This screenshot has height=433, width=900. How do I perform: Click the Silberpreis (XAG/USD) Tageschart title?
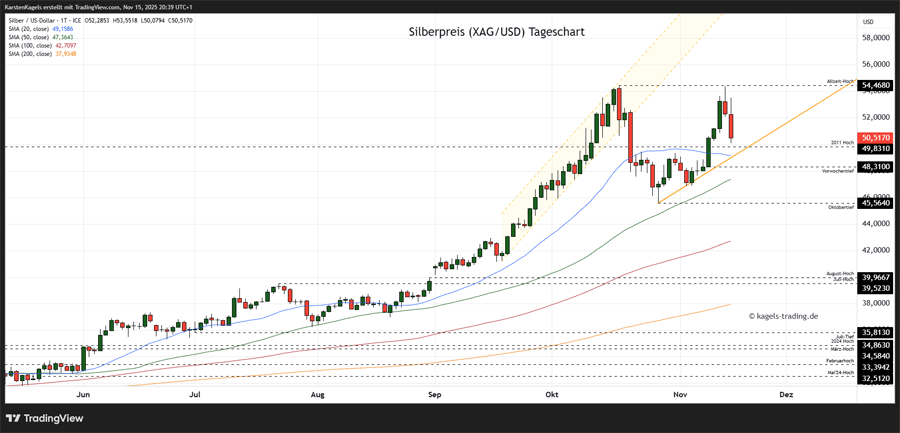(x=497, y=32)
